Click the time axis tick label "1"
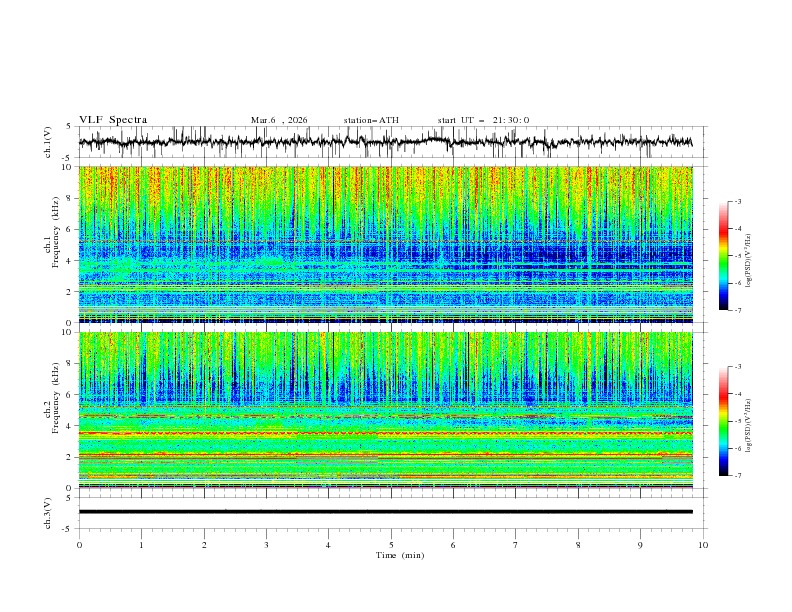 point(141,545)
